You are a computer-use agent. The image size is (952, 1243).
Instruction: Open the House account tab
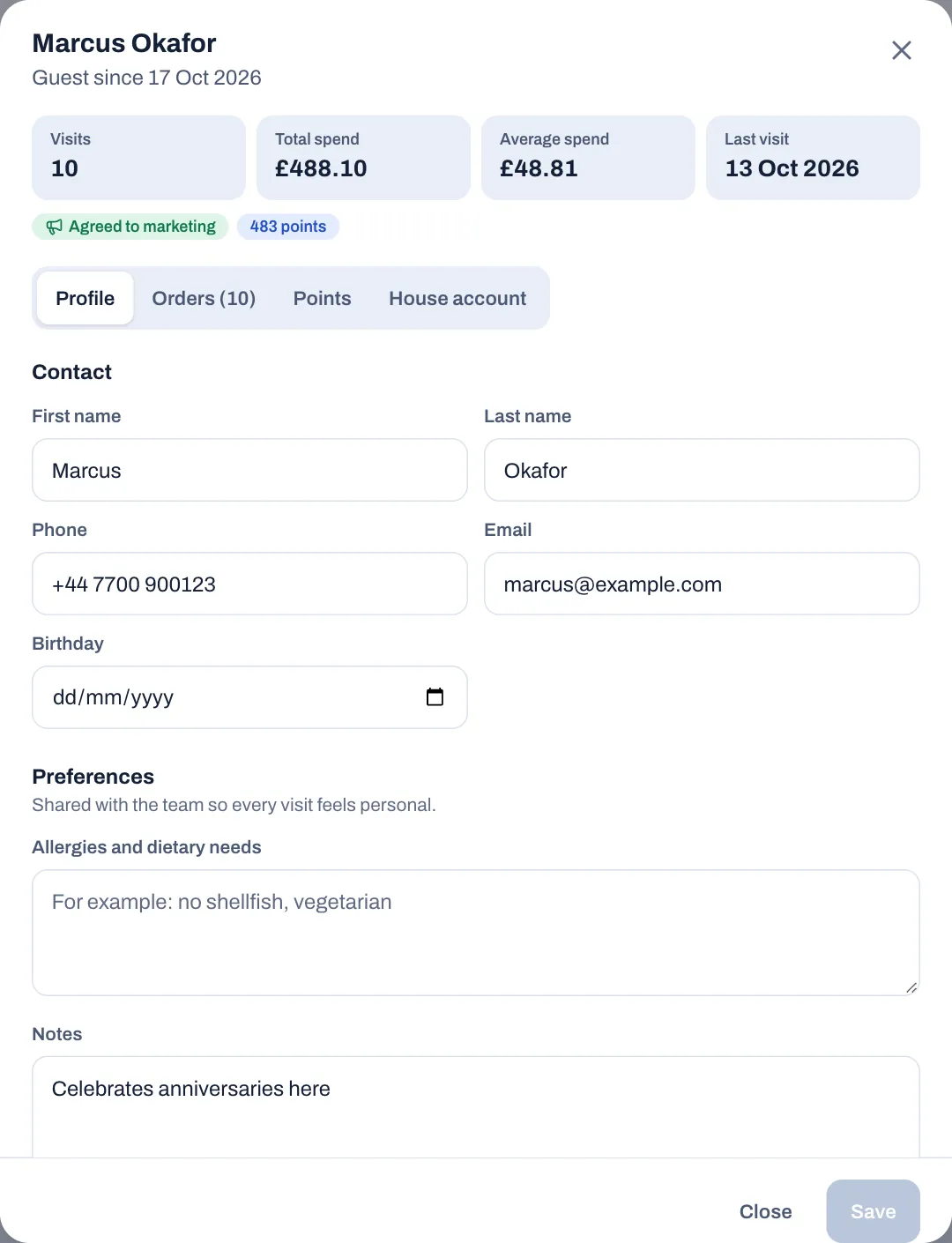[x=457, y=298]
